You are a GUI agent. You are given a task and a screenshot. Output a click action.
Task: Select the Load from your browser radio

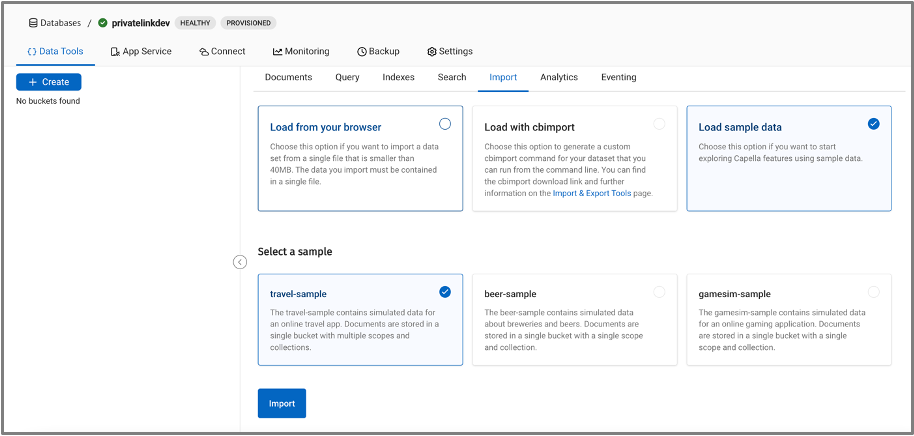point(445,124)
